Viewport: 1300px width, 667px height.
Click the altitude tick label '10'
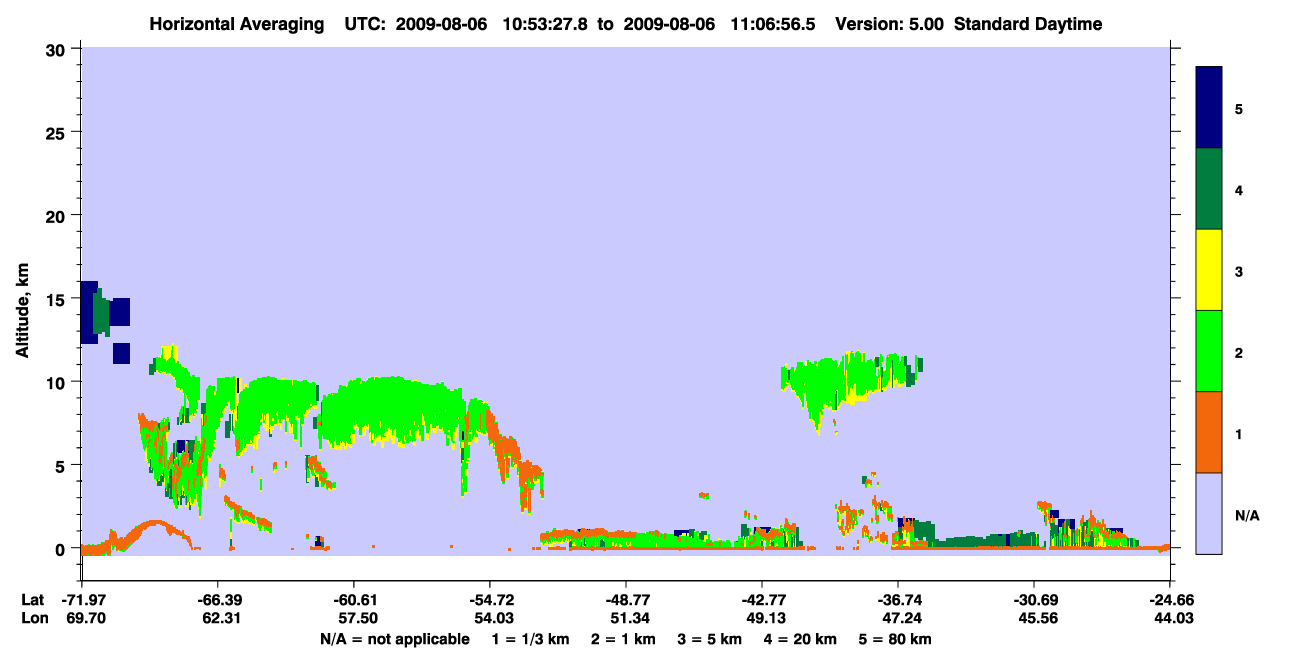[x=58, y=382]
